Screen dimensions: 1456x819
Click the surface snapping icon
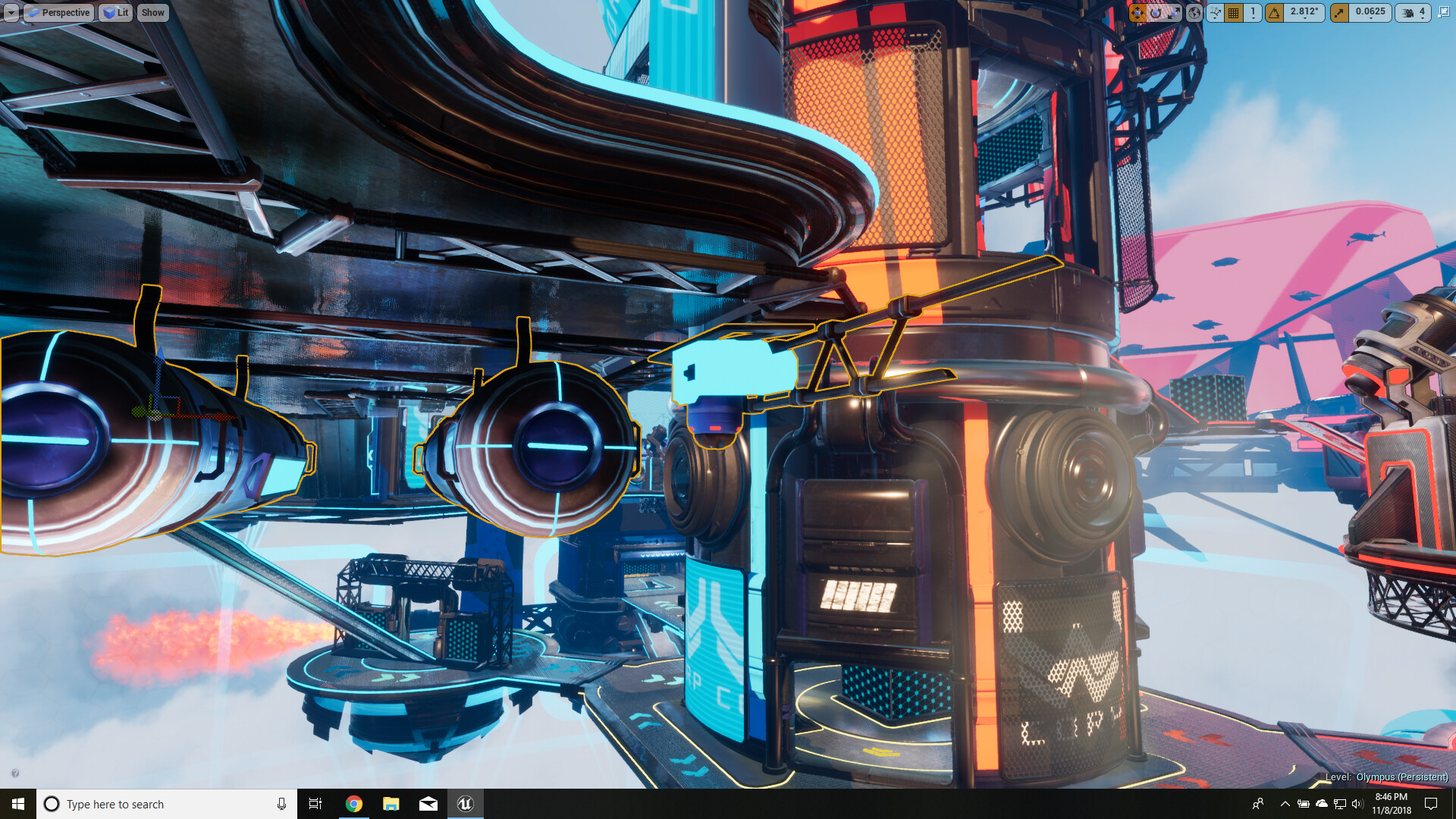[x=1215, y=13]
